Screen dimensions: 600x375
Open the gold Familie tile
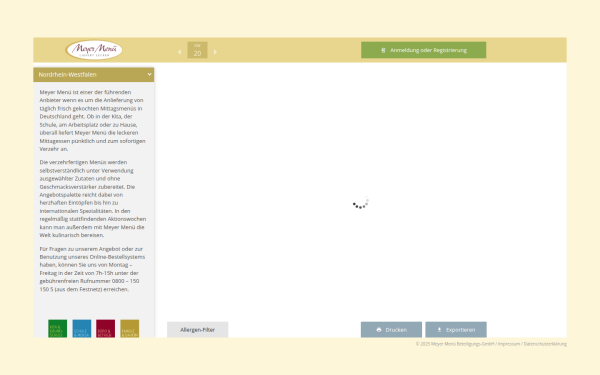130,329
